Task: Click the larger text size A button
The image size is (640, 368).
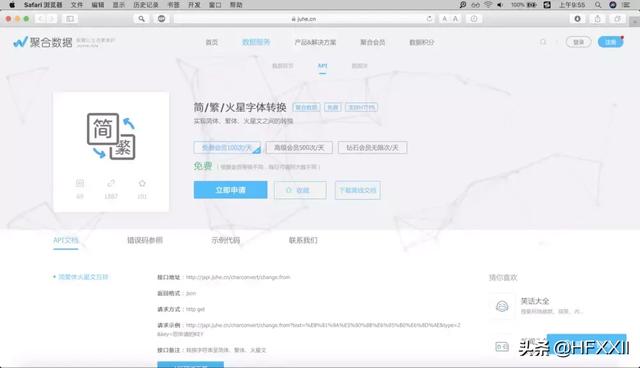Action: pyautogui.click(x=456, y=19)
